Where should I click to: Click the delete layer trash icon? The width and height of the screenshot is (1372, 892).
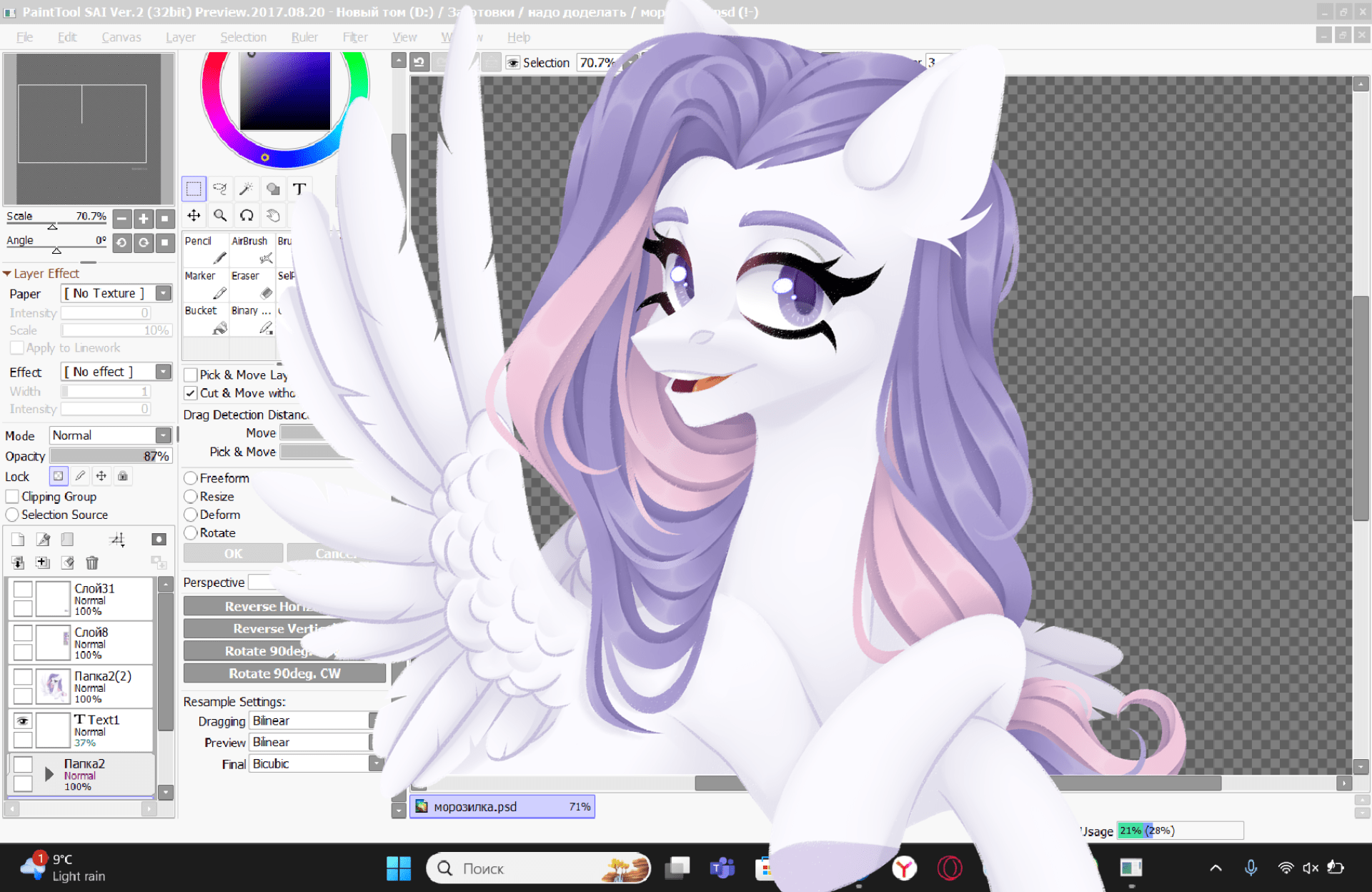click(92, 563)
